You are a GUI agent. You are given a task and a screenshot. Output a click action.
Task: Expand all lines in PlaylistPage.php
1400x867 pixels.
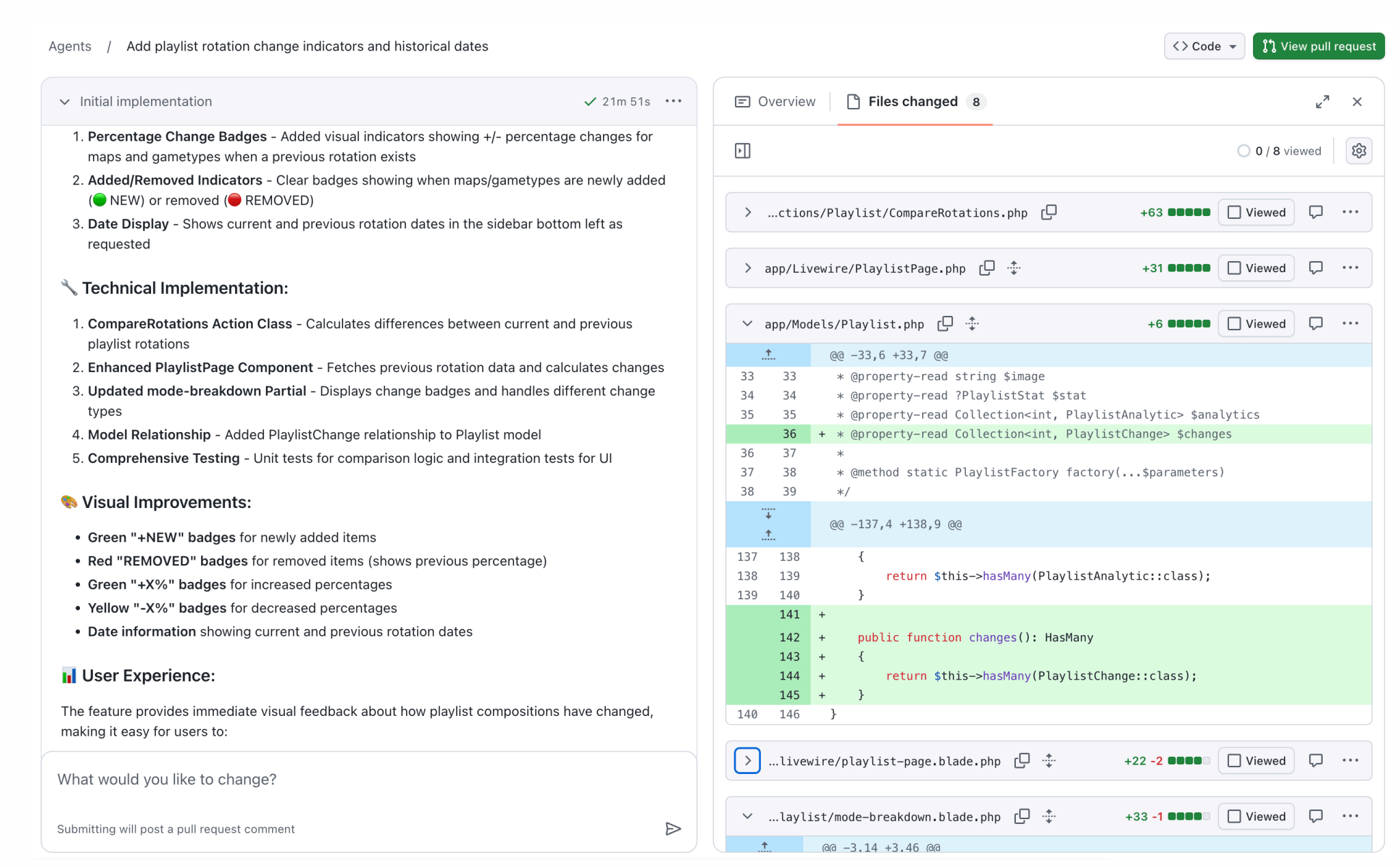[x=1014, y=268]
